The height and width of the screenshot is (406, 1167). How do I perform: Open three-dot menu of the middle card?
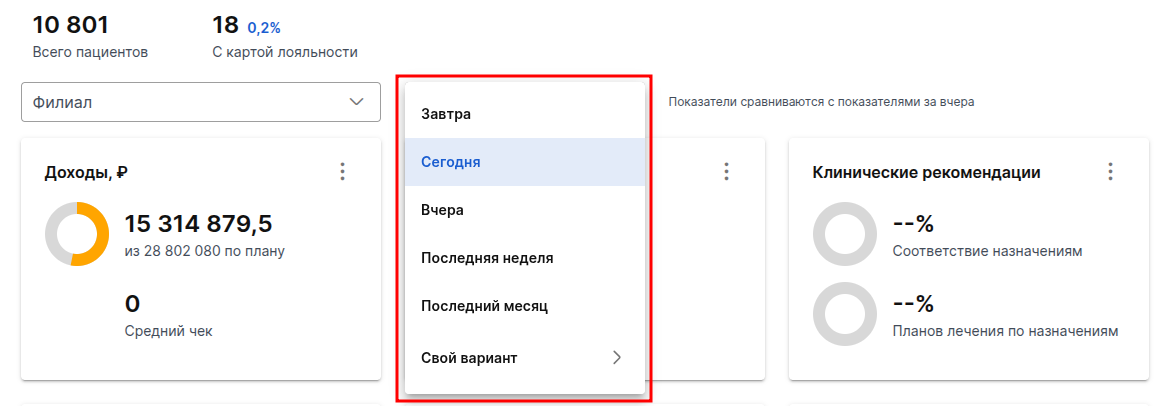(726, 172)
